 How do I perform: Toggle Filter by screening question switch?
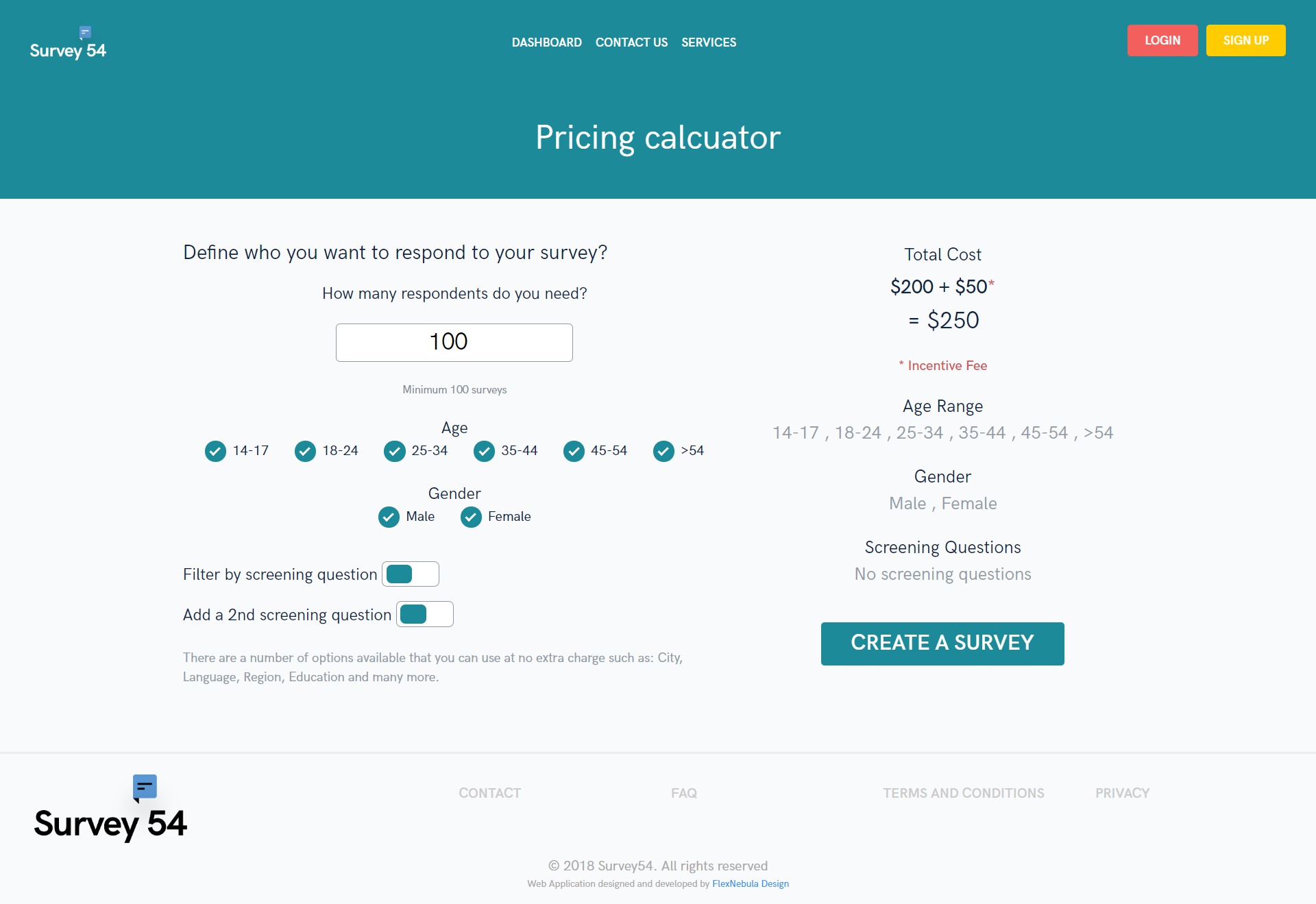[411, 574]
